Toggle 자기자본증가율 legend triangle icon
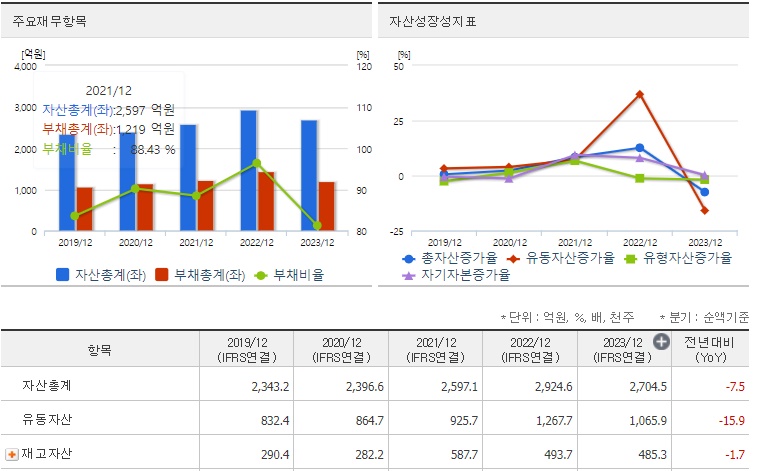 coord(409,276)
